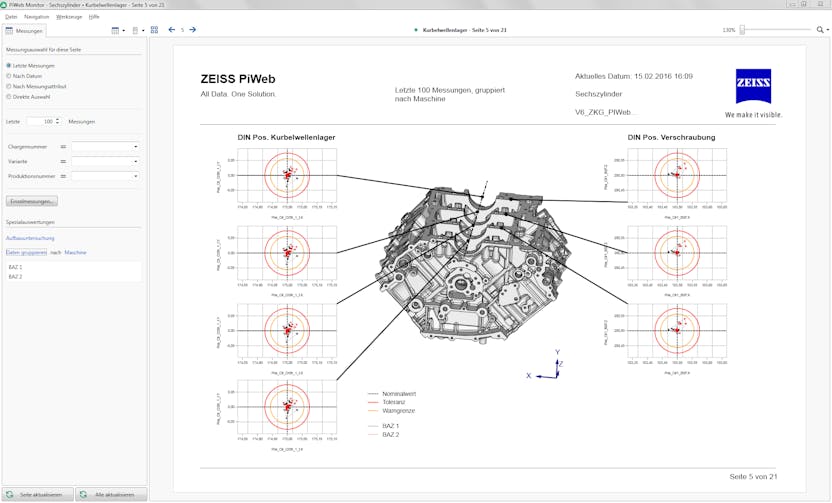Click refresh icon on Seite aktualisieren
This screenshot has height=503, width=832.
click(11, 494)
